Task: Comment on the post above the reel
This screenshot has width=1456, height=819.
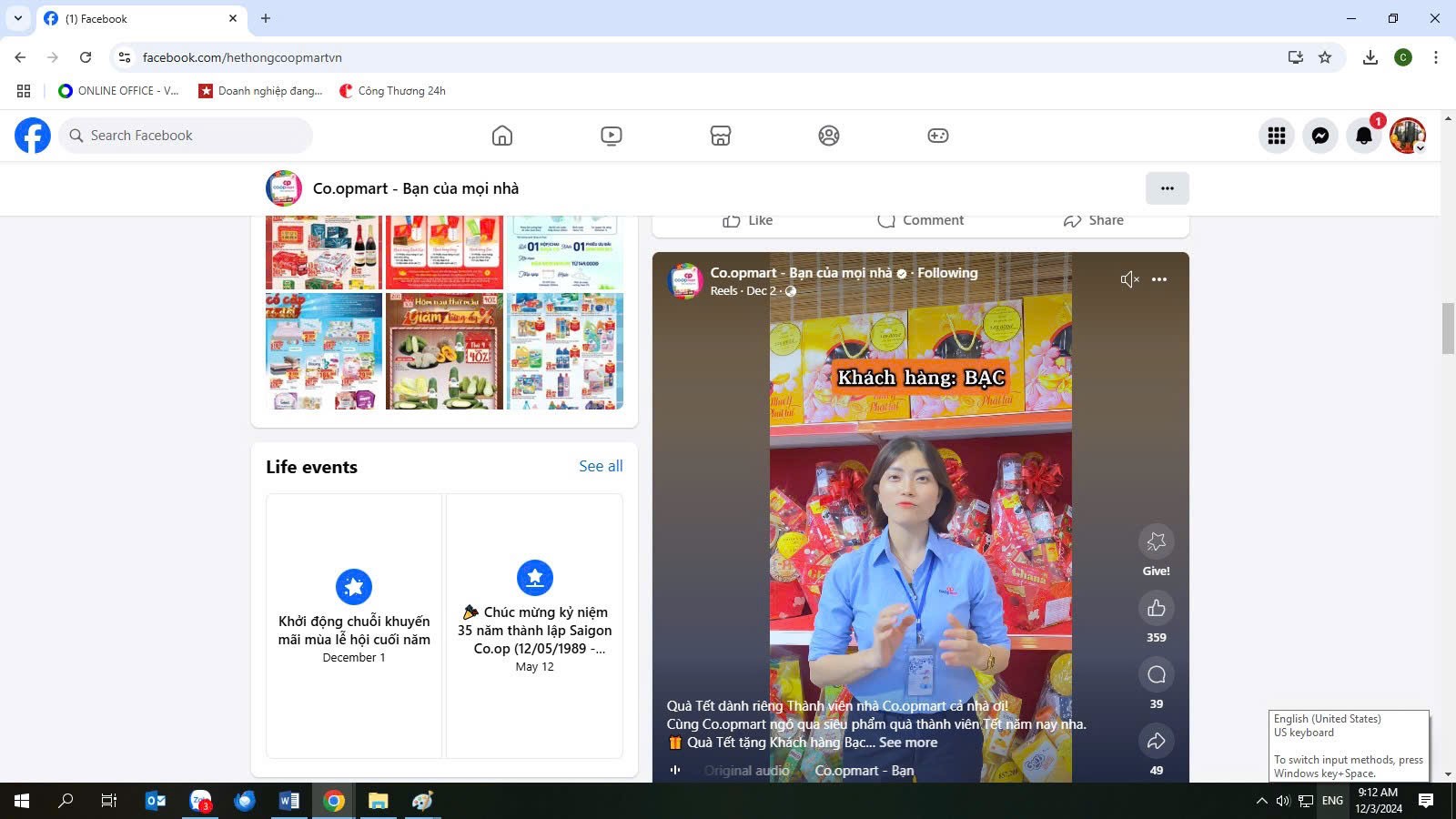Action: [921, 220]
